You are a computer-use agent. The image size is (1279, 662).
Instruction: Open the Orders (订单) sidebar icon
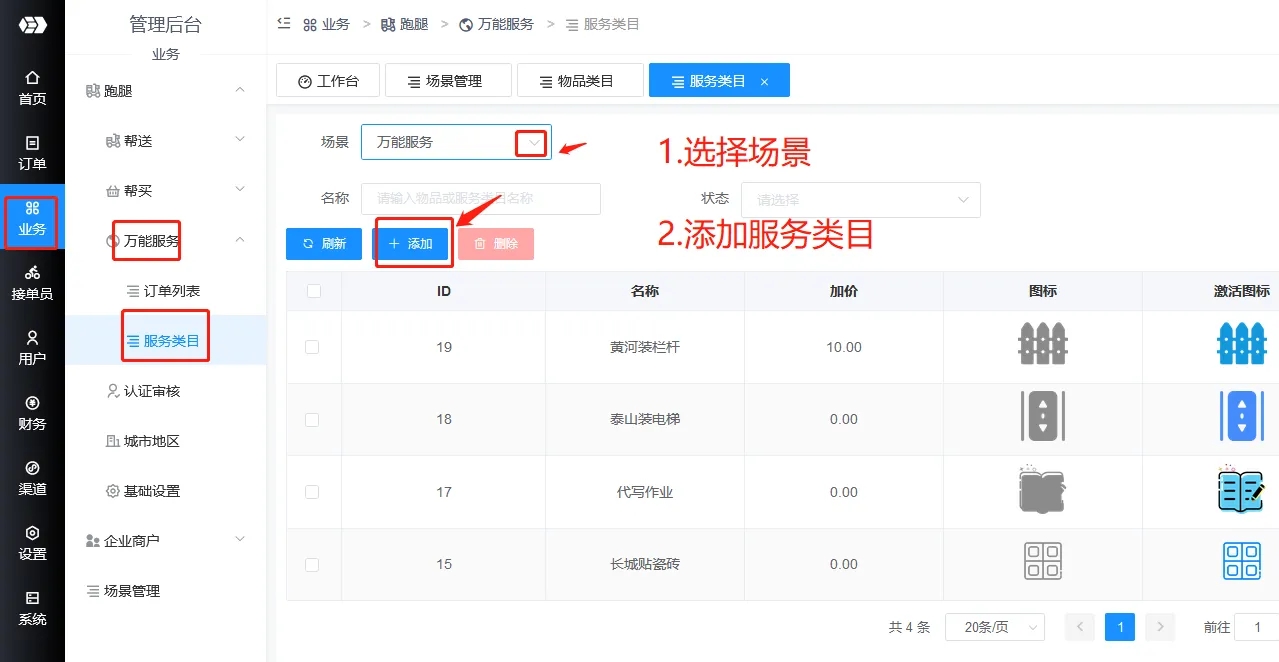(32, 152)
